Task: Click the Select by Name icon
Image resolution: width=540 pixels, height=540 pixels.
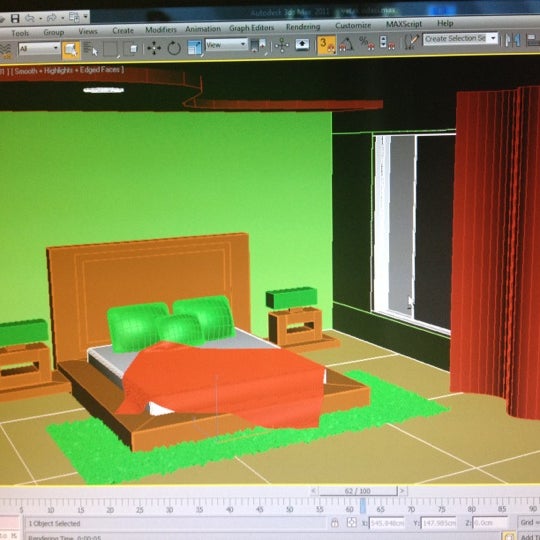Action: coord(90,49)
